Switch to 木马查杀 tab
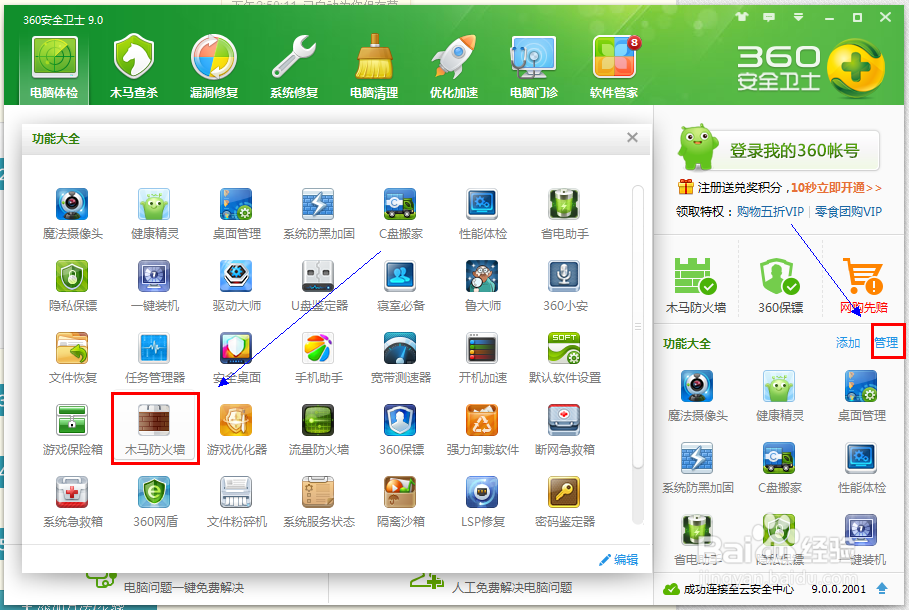The height and width of the screenshot is (610, 909). pyautogui.click(x=134, y=68)
